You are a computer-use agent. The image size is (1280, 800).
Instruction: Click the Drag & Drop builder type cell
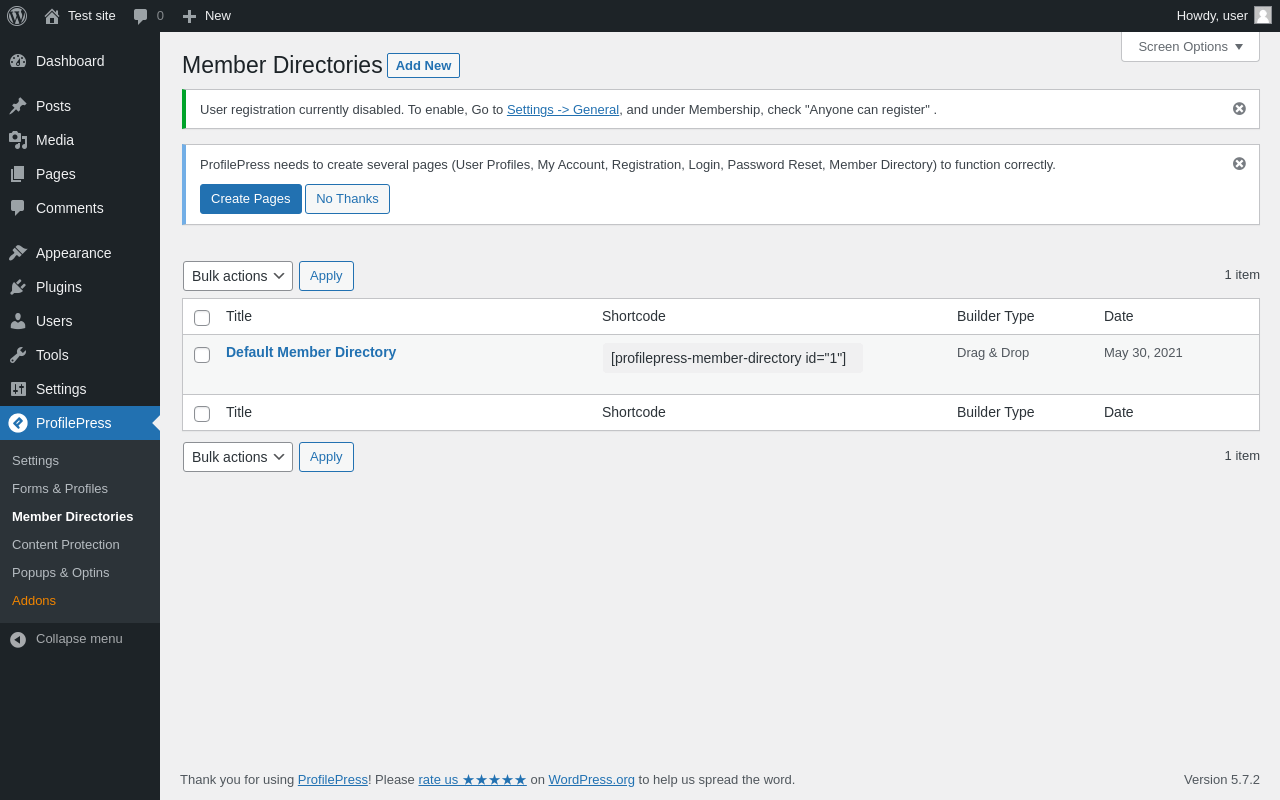pyautogui.click(x=993, y=353)
